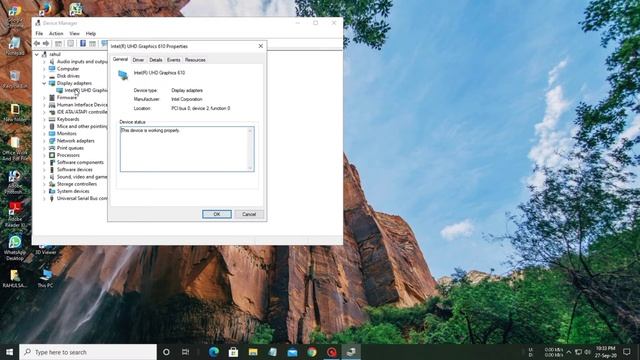Expand the Disk drives category
The image size is (640, 360).
tap(44, 76)
